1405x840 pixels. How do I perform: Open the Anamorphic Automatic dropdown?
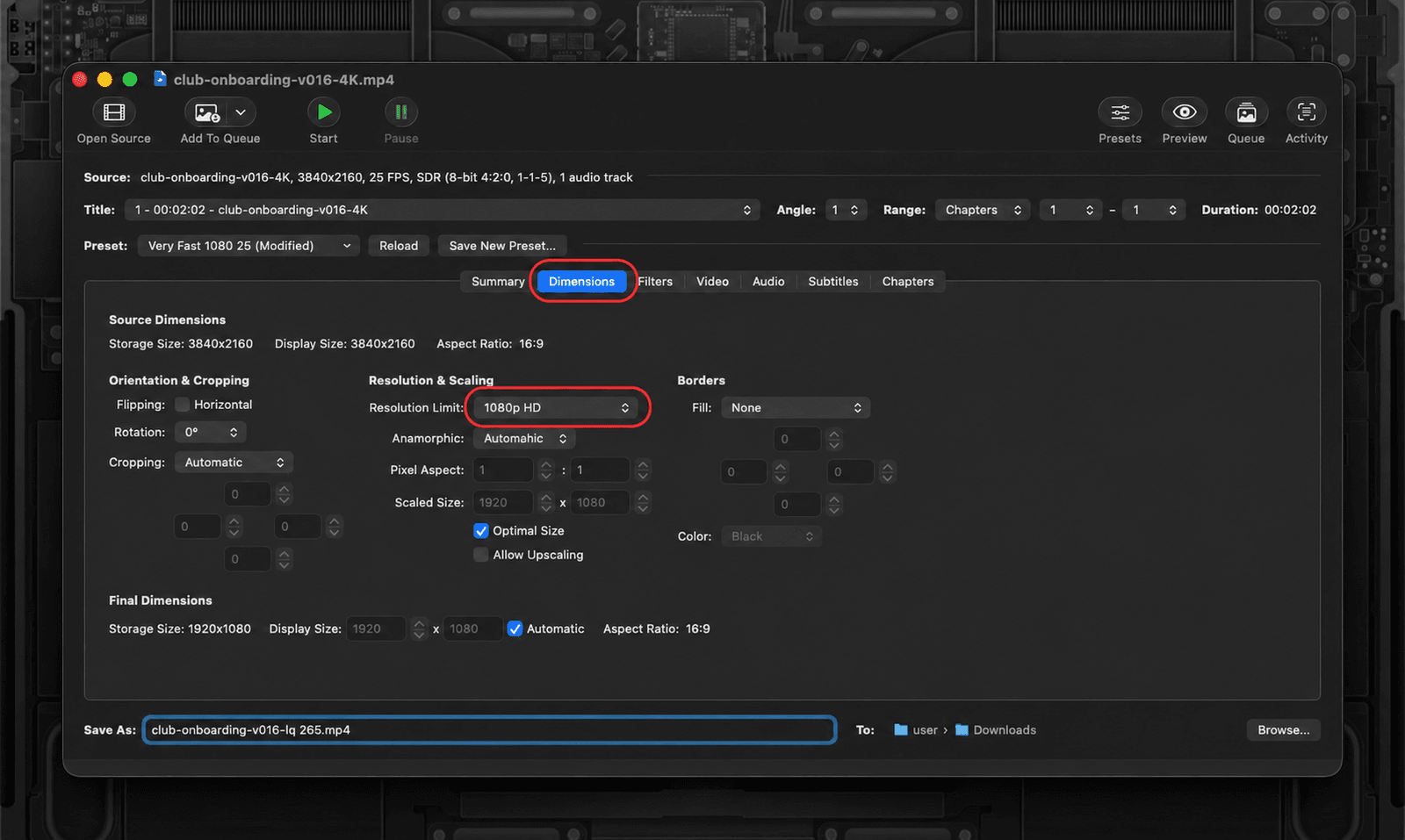524,438
